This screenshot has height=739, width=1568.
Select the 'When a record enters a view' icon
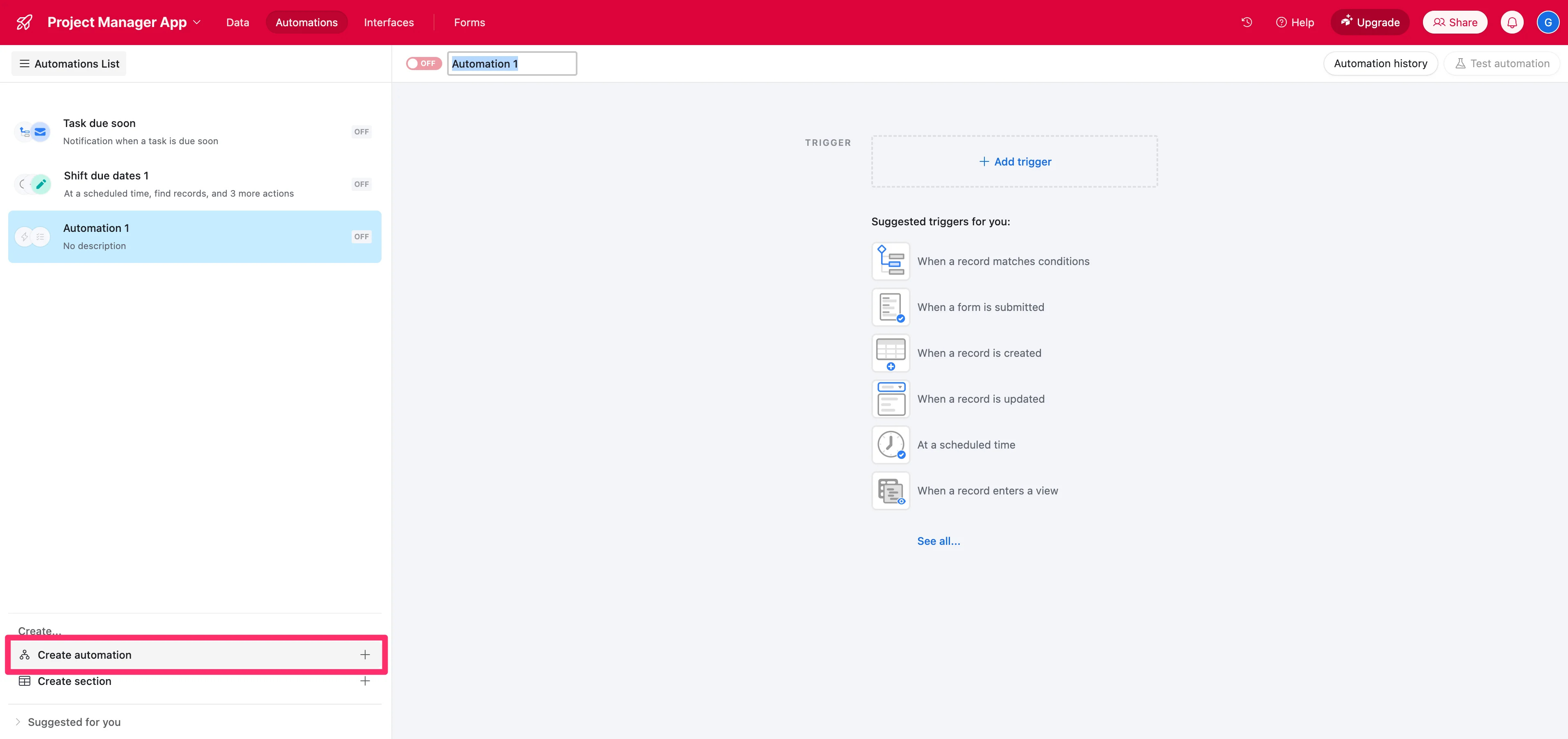[891, 491]
